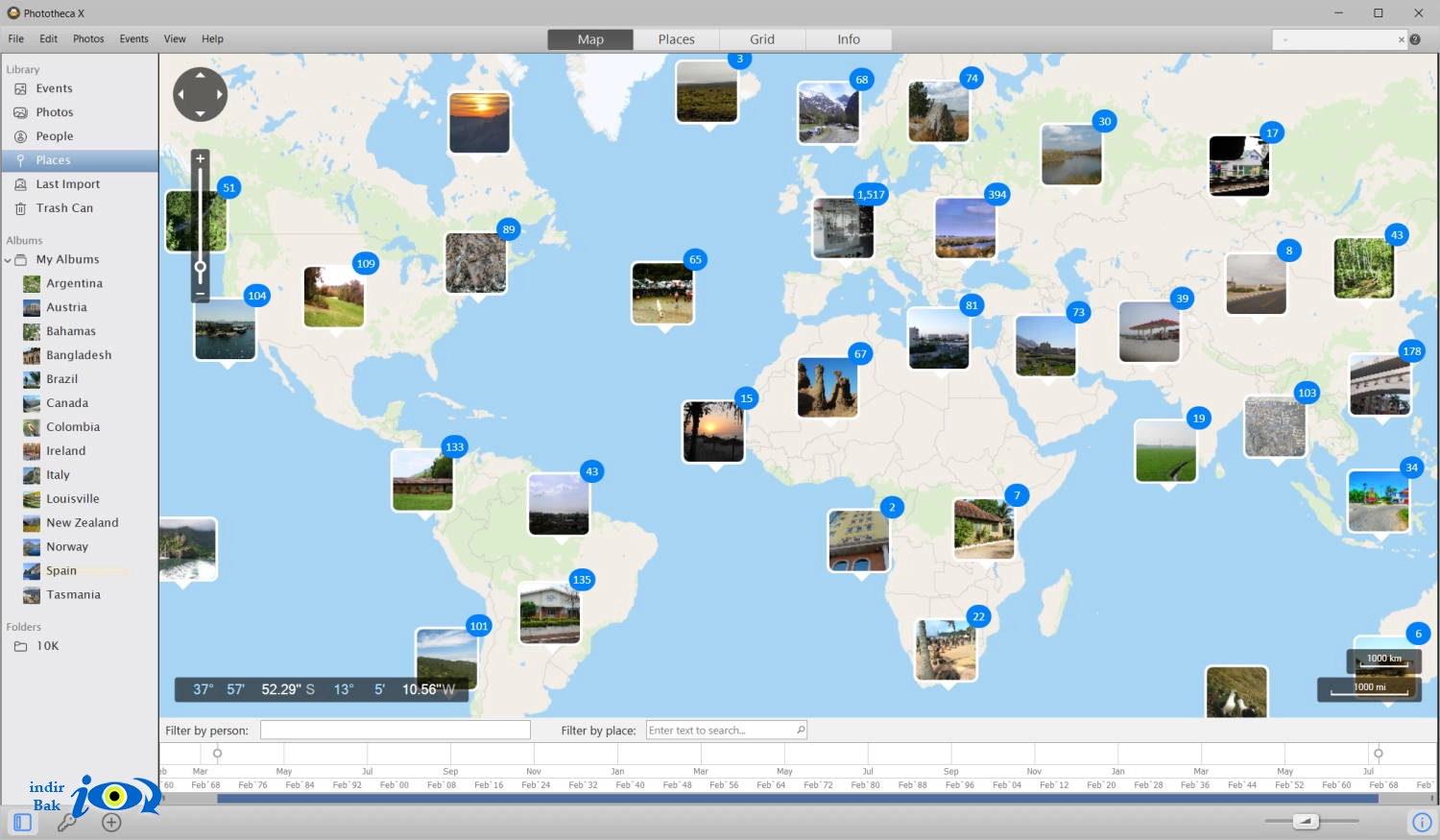Collapse the My Albums tree
Viewport: 1440px width, 840px height.
pyautogui.click(x=8, y=260)
